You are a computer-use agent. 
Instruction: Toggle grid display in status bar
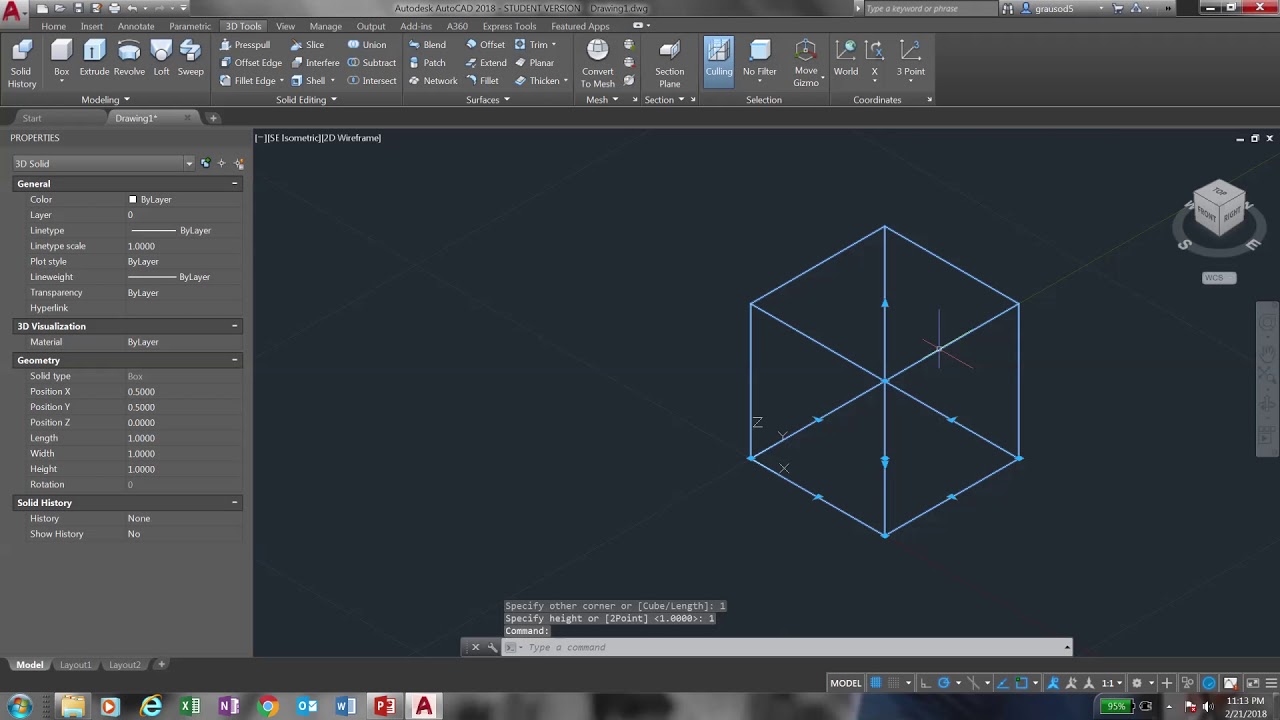[x=875, y=683]
